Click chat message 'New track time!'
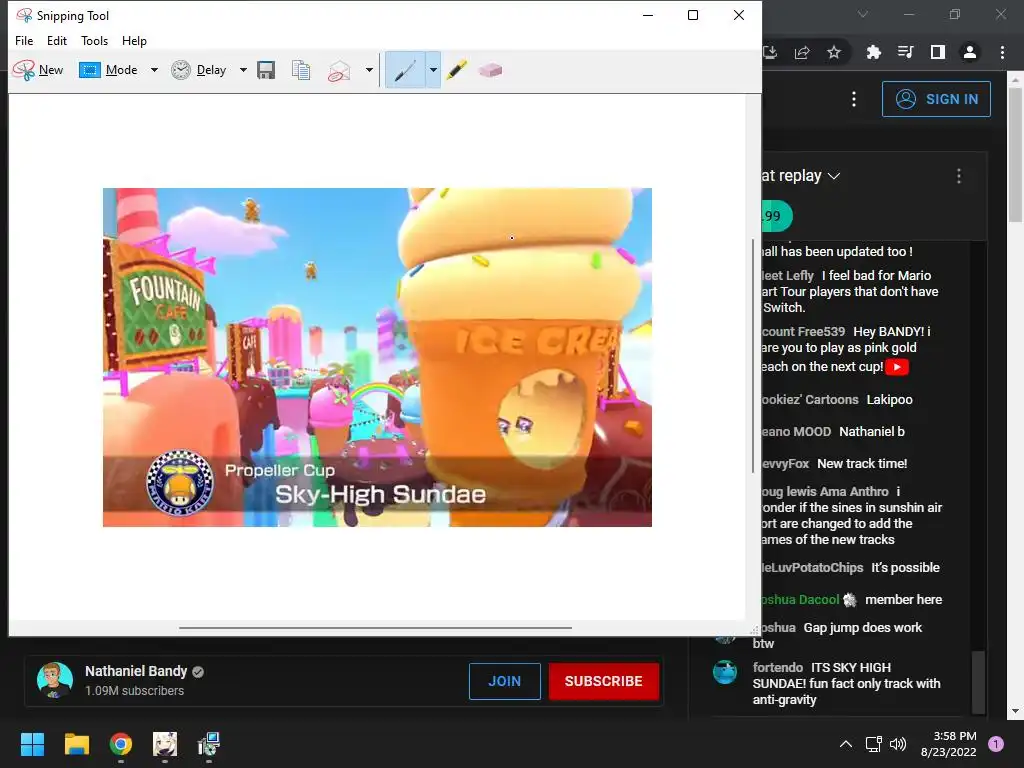 pyautogui.click(x=862, y=464)
